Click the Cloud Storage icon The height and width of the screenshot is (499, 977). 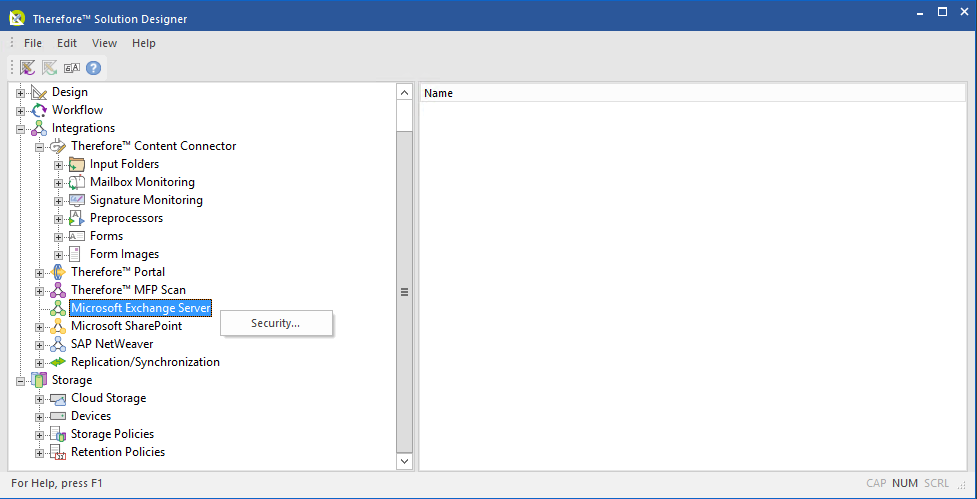[58, 399]
